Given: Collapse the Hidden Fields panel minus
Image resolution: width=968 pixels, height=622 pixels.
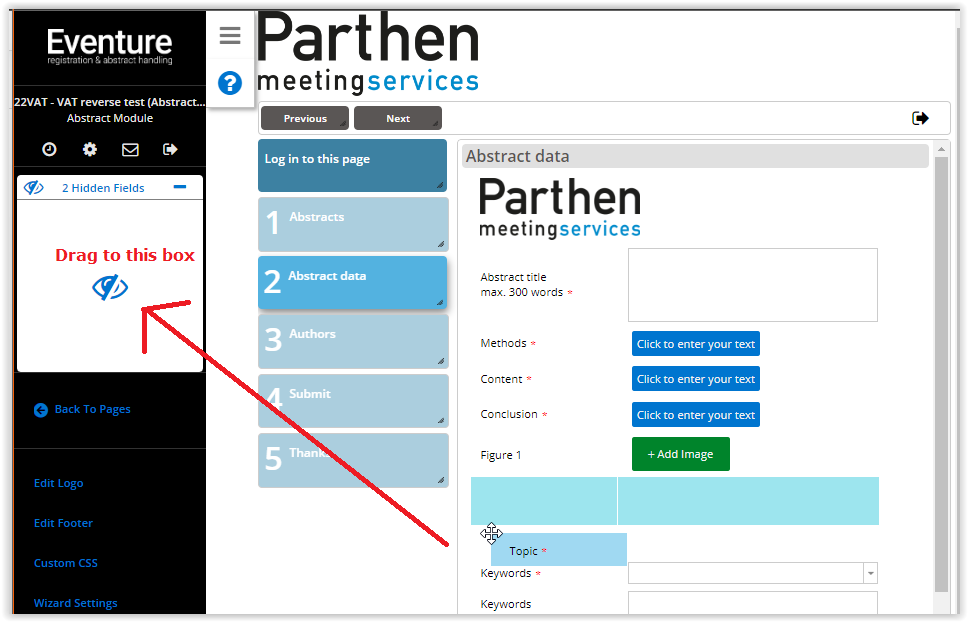Looking at the screenshot, I should (x=180, y=186).
